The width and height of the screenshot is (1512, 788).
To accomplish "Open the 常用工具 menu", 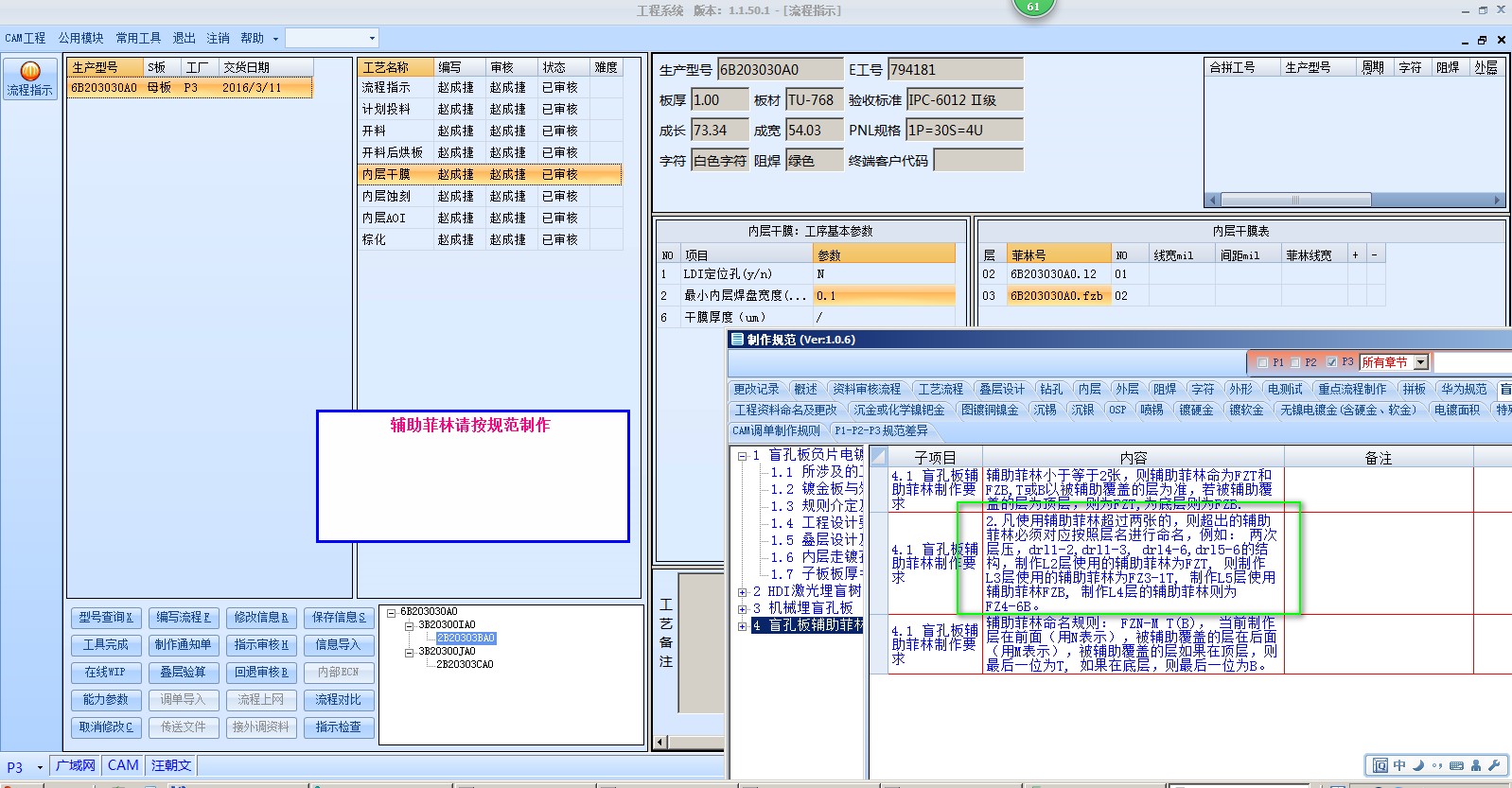I will tap(138, 38).
